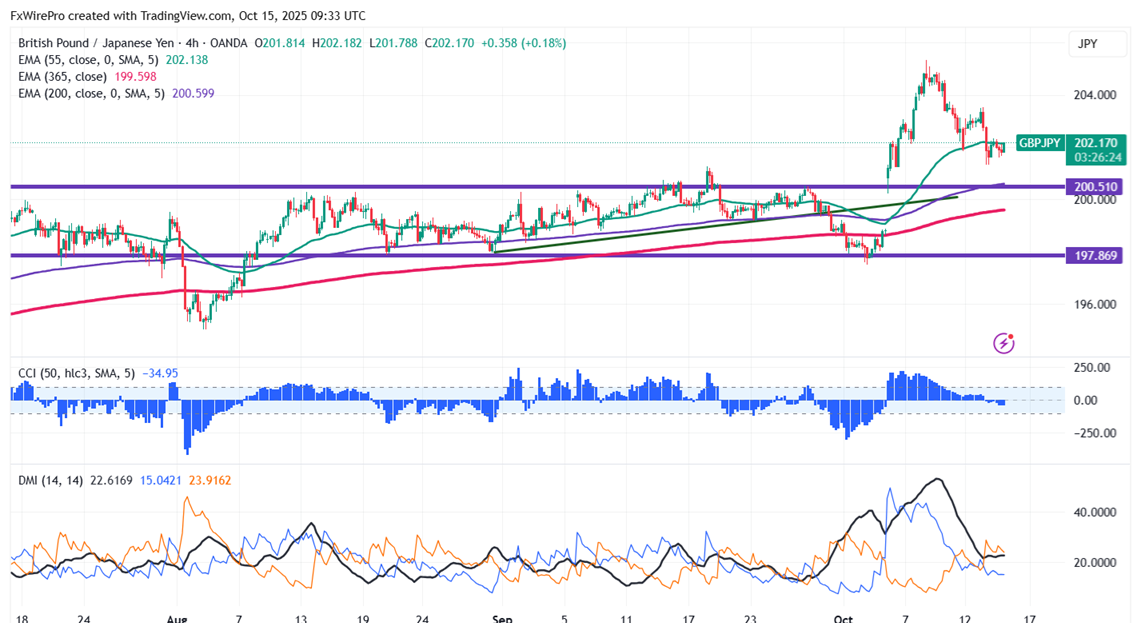Select the EMA (200, close, 0, SMA, 5) legend

click(x=91, y=93)
